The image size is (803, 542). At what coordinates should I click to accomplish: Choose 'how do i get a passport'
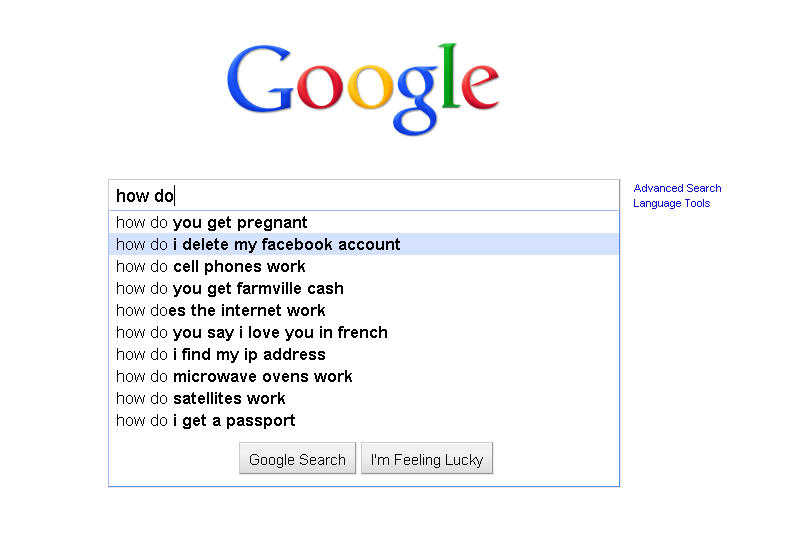[364, 421]
